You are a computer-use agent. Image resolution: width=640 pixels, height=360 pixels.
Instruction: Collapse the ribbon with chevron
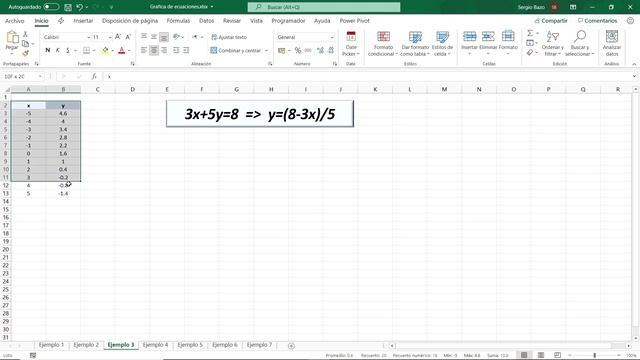634,64
